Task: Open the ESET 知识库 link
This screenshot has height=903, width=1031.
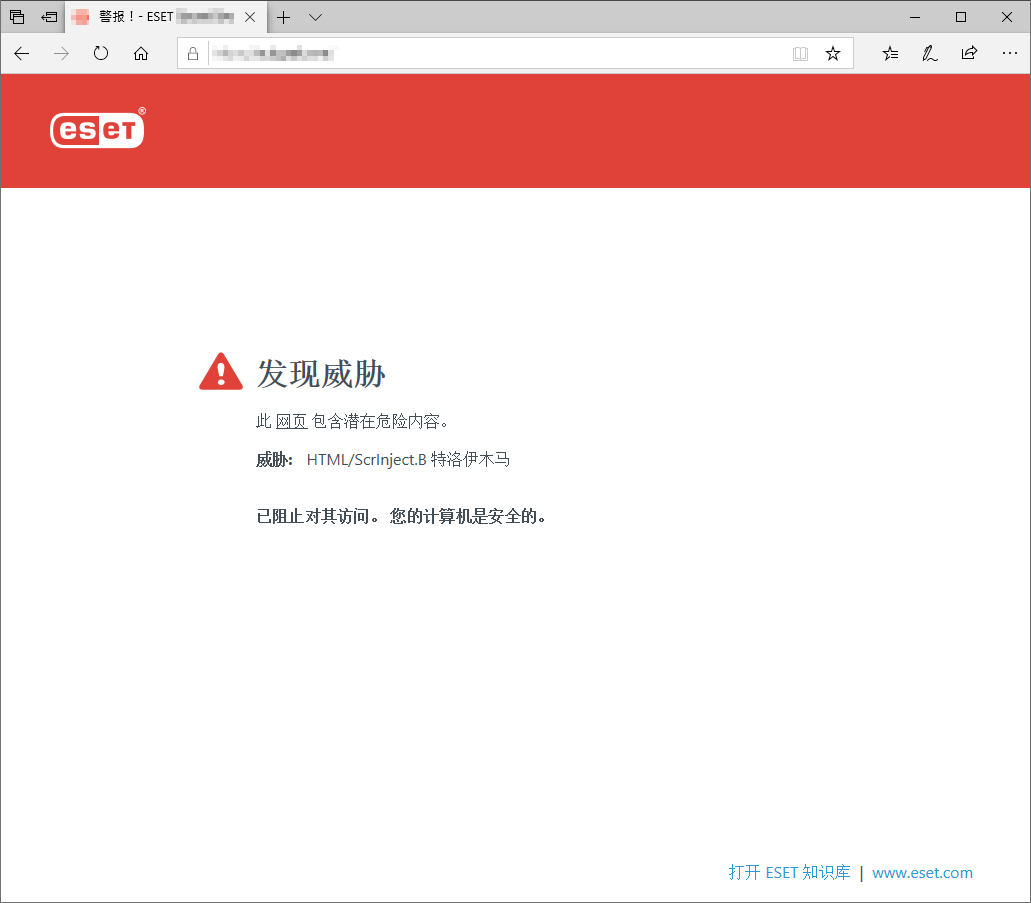Action: pos(789,872)
